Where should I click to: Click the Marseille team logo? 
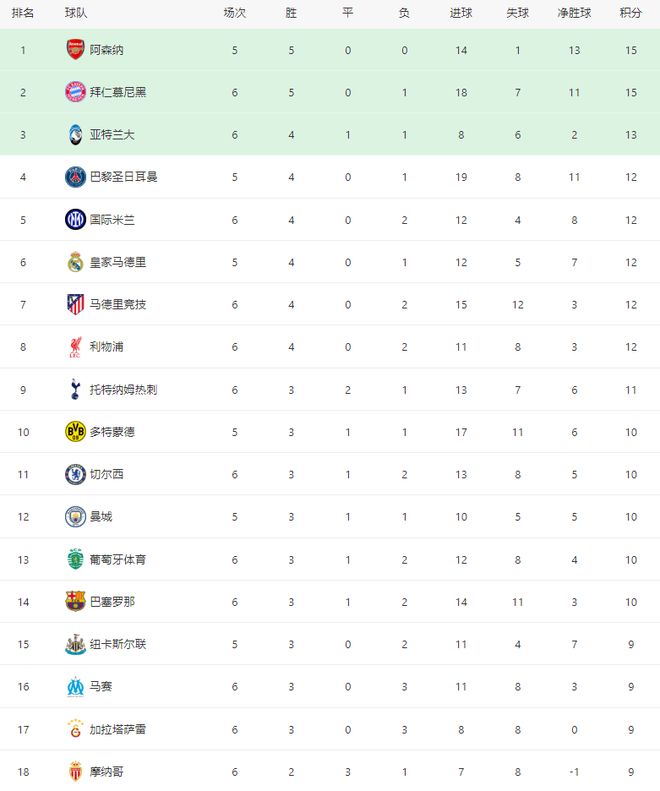(x=75, y=686)
